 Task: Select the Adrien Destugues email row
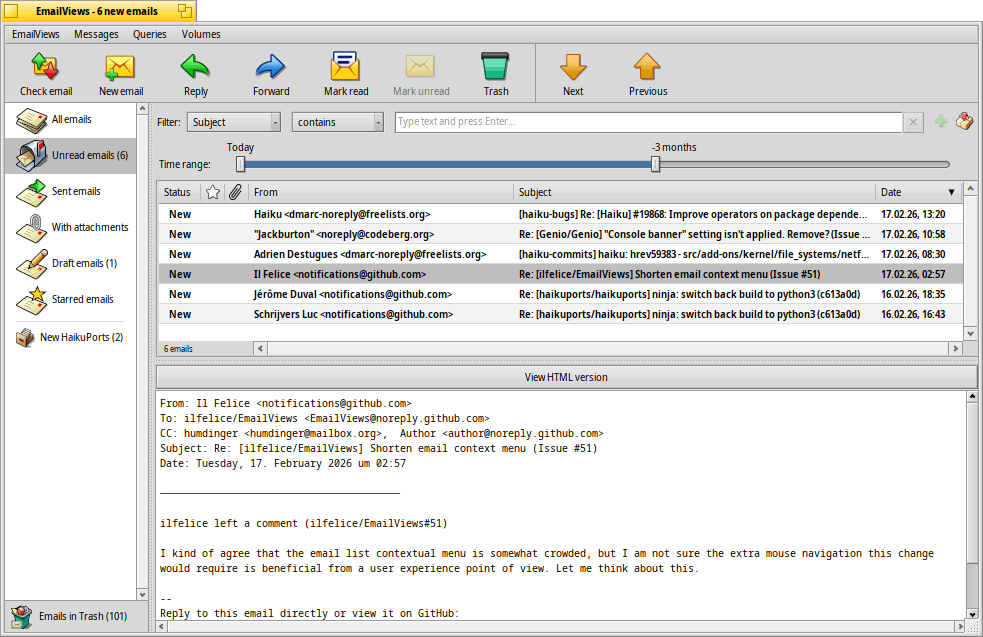pyautogui.click(x=560, y=255)
